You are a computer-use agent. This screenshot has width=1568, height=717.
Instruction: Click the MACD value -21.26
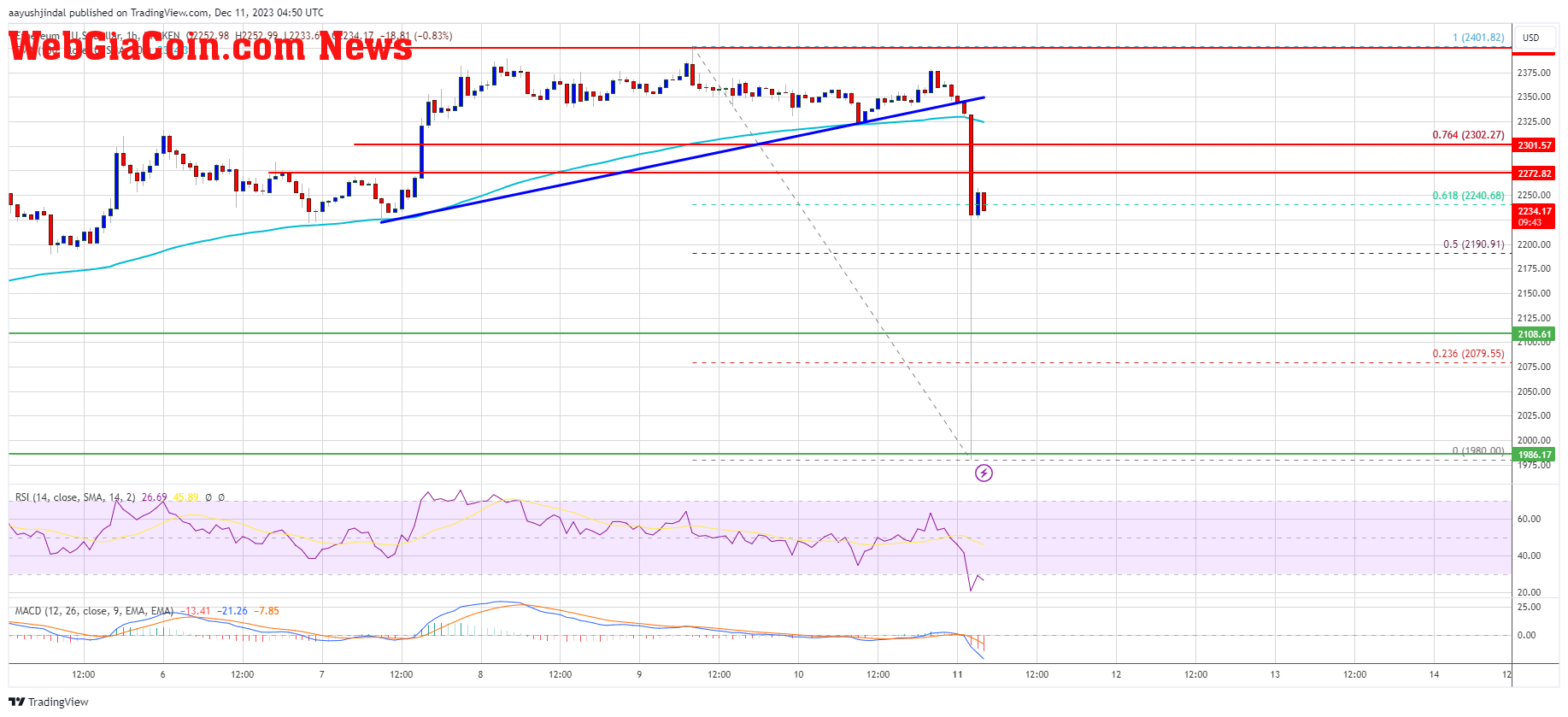tap(232, 611)
